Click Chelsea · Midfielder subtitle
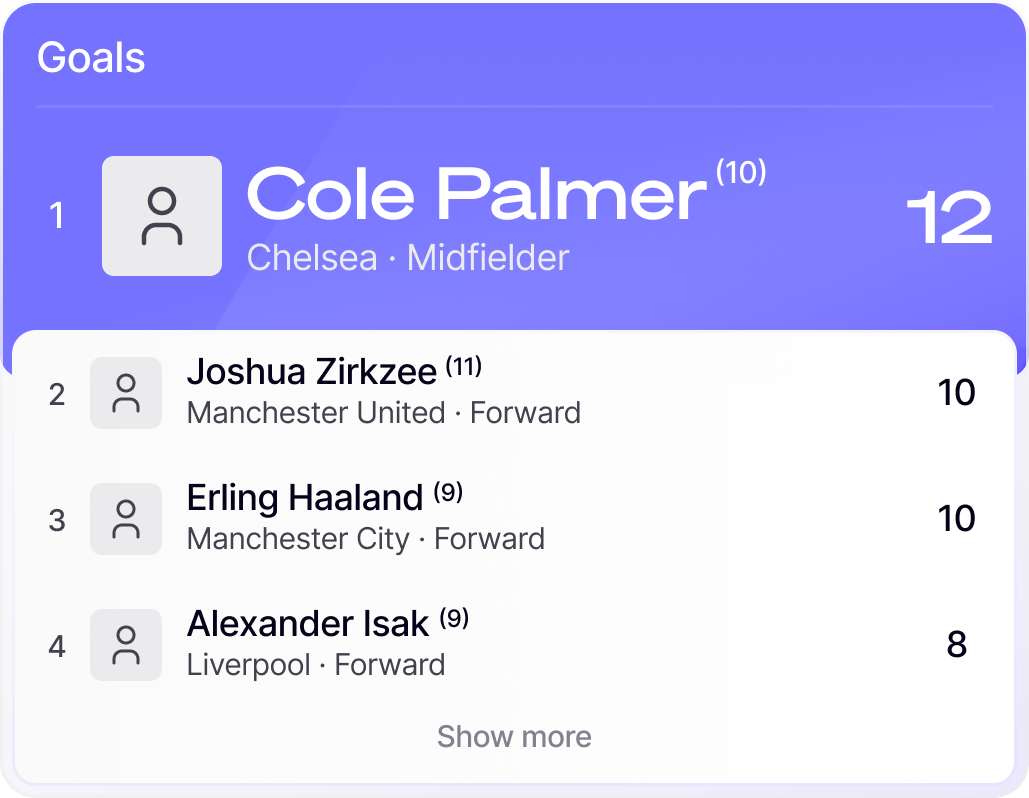This screenshot has width=1029, height=798. pos(407,258)
